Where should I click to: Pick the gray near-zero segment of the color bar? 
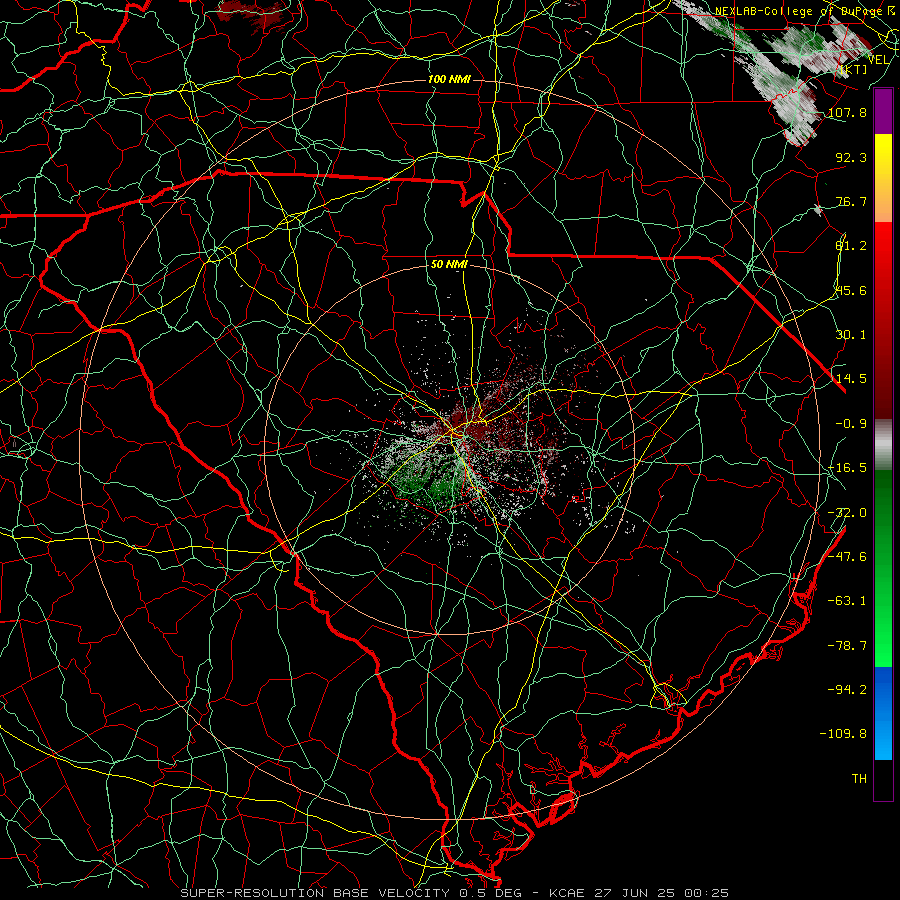point(883,445)
